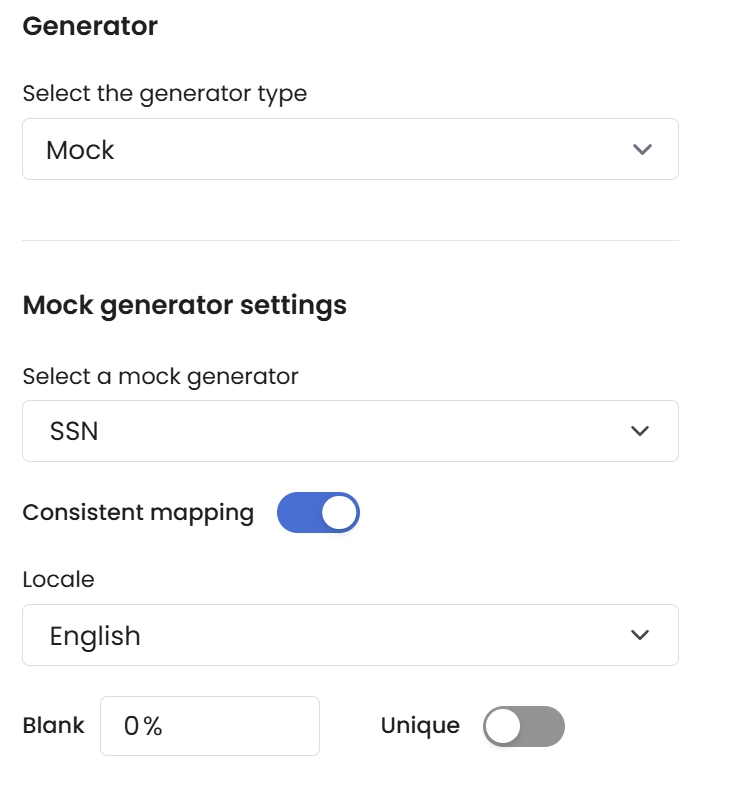The height and width of the screenshot is (795, 737).
Task: Click the "Select the generator type" label
Action: click(x=164, y=94)
